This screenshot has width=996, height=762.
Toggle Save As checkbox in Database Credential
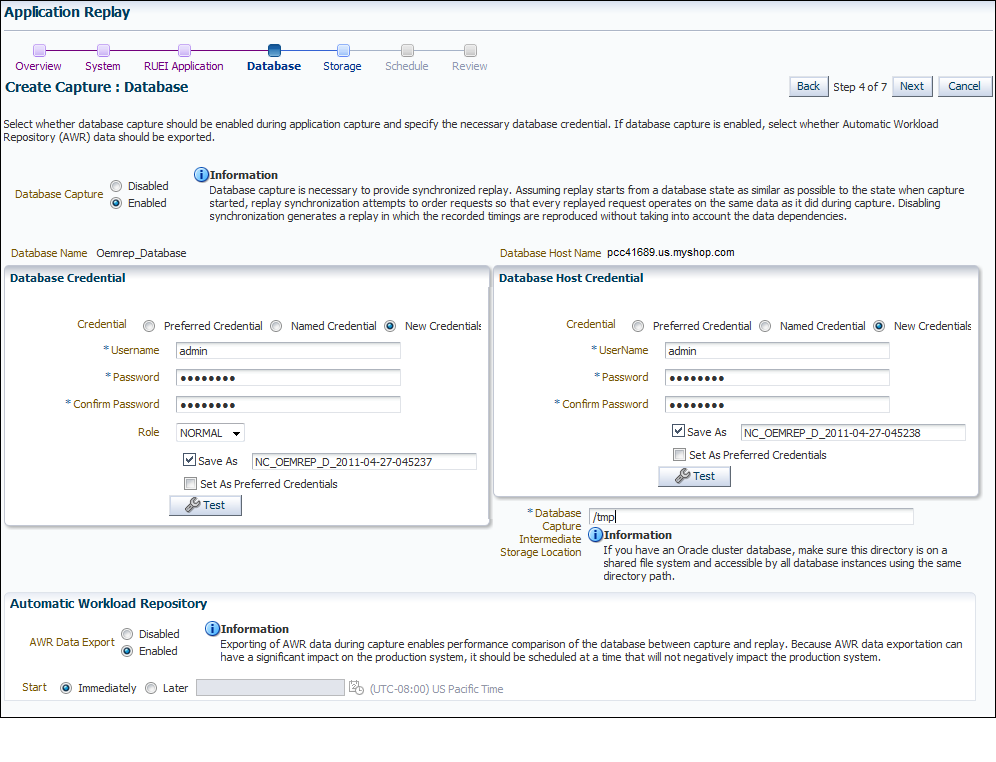click(x=189, y=460)
